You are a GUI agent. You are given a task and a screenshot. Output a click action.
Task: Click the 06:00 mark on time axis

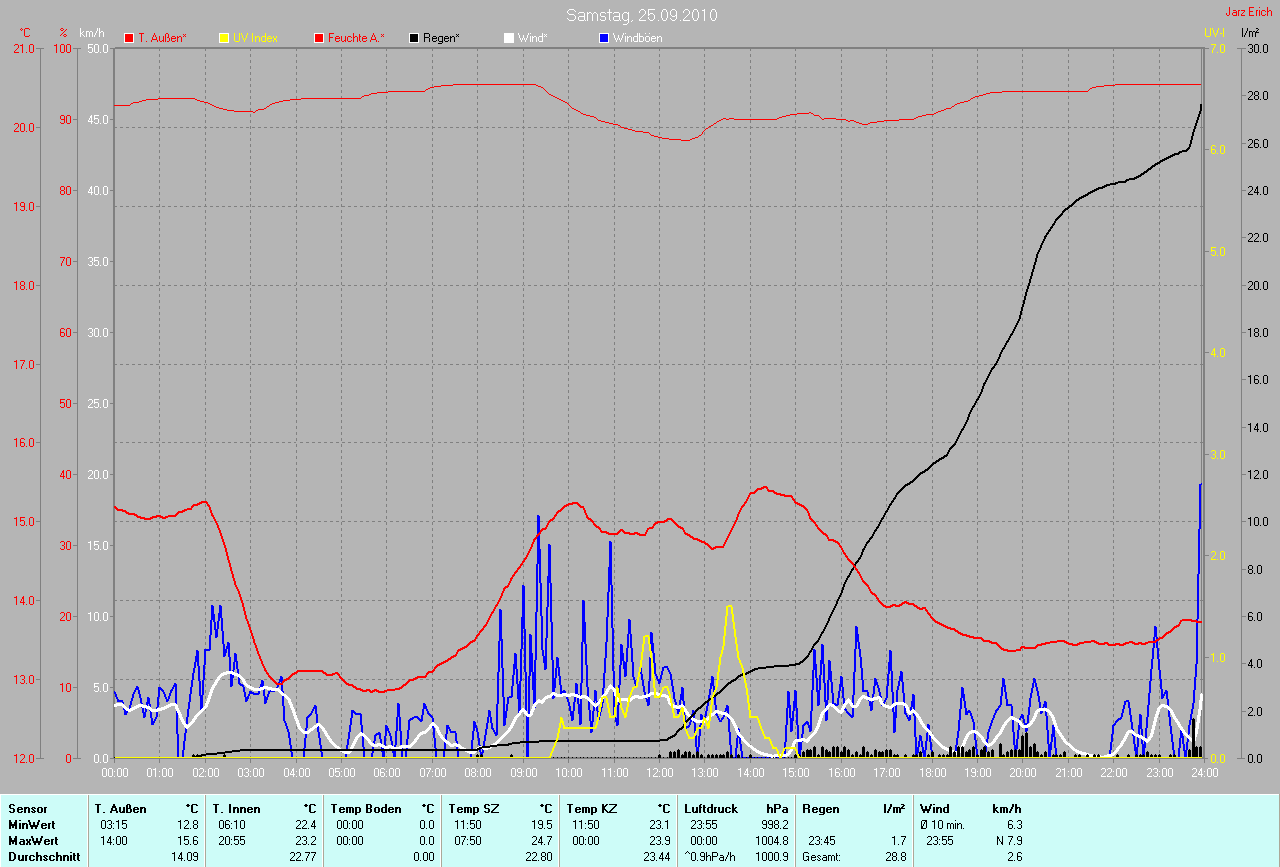[x=387, y=772]
